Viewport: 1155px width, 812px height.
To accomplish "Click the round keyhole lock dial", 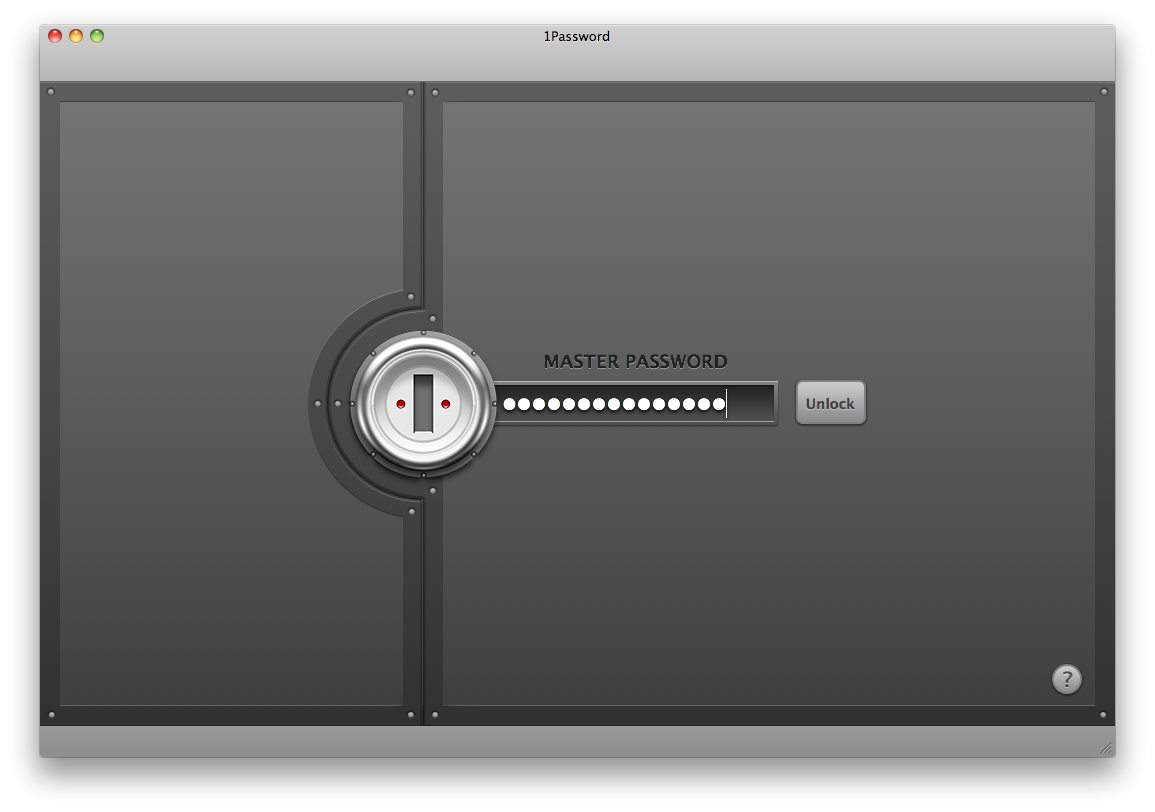I will coord(423,404).
